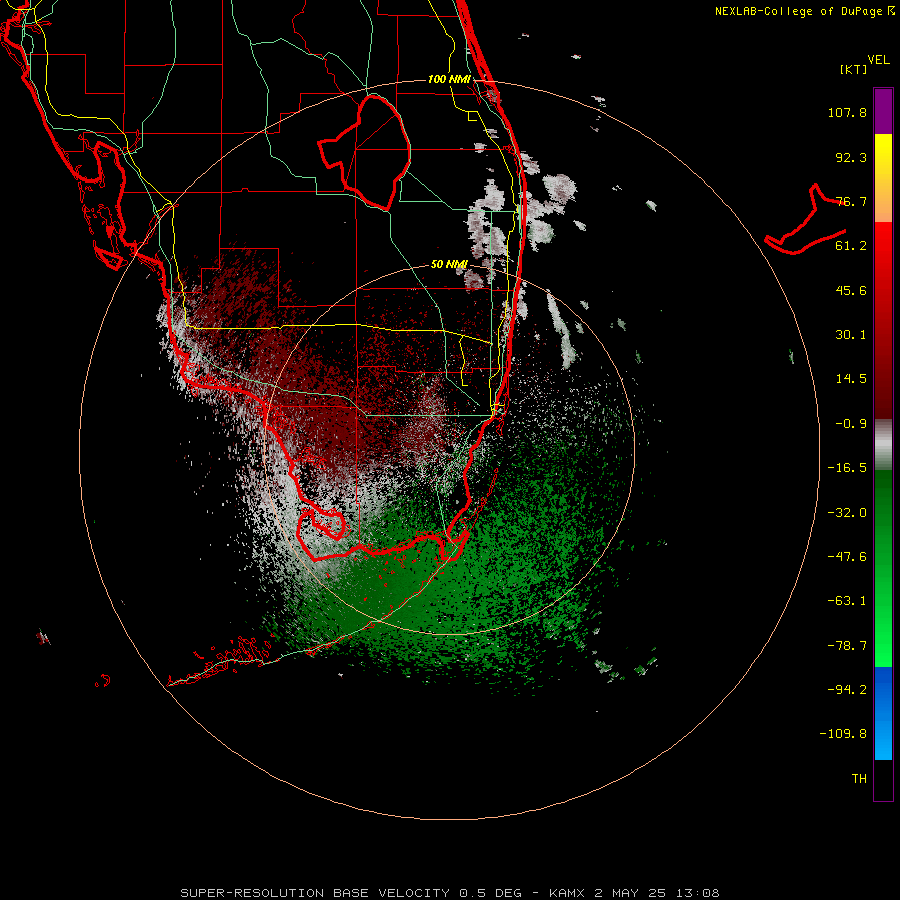Click the 61.2 velocity scale value
The image size is (900, 900).
click(851, 246)
